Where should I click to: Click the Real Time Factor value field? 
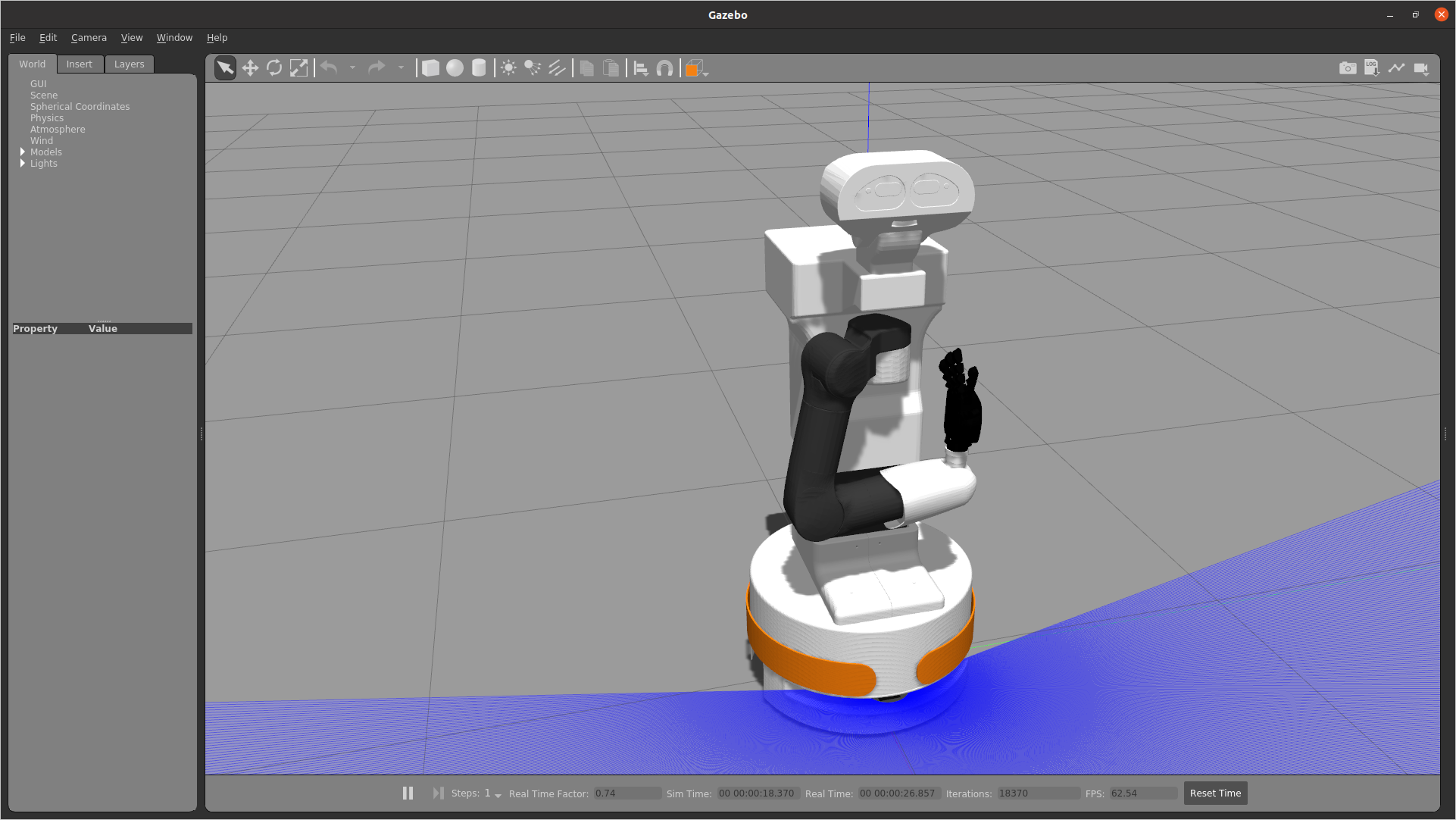pyautogui.click(x=626, y=793)
